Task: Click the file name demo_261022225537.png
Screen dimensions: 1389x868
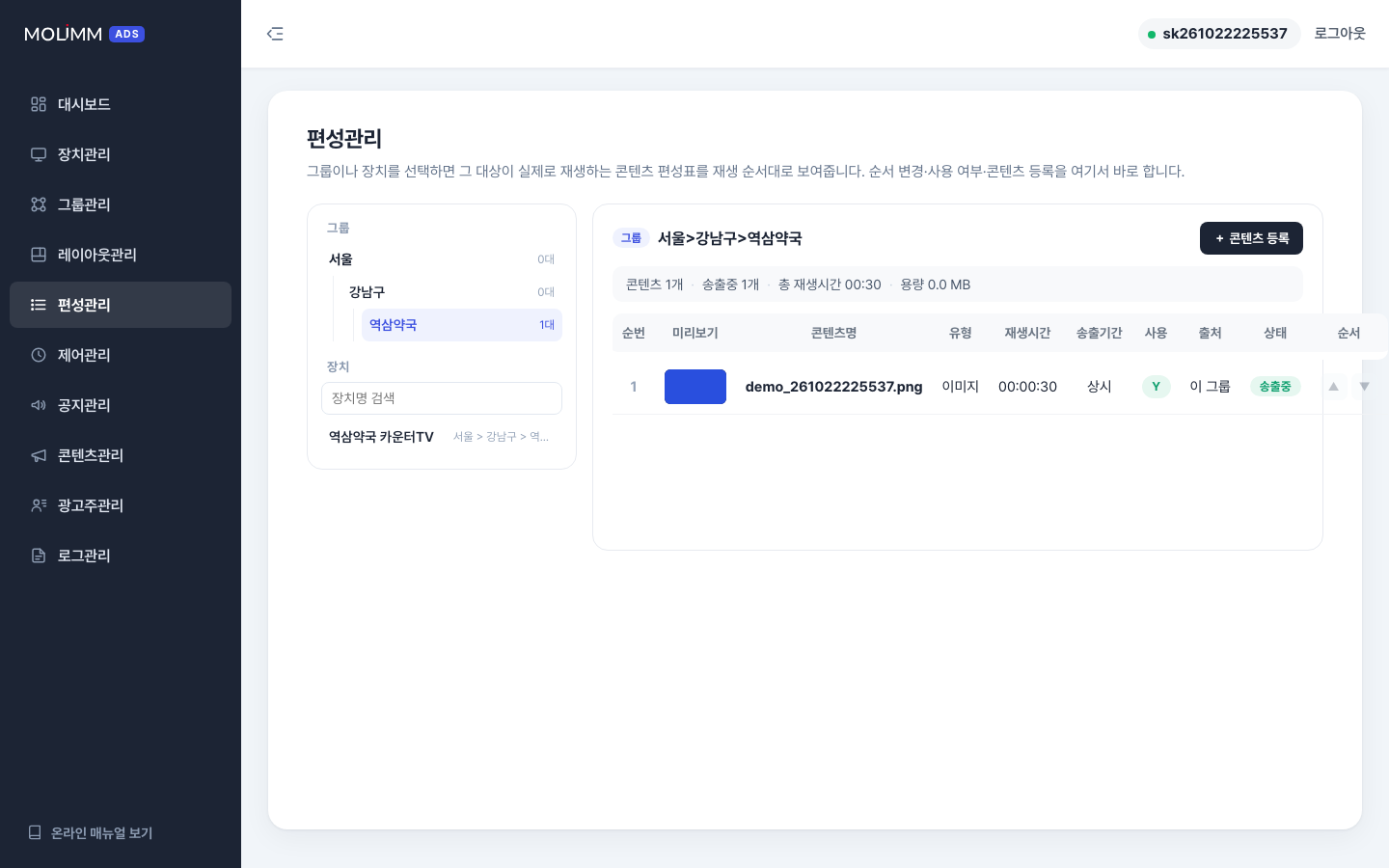Action: [833, 387]
